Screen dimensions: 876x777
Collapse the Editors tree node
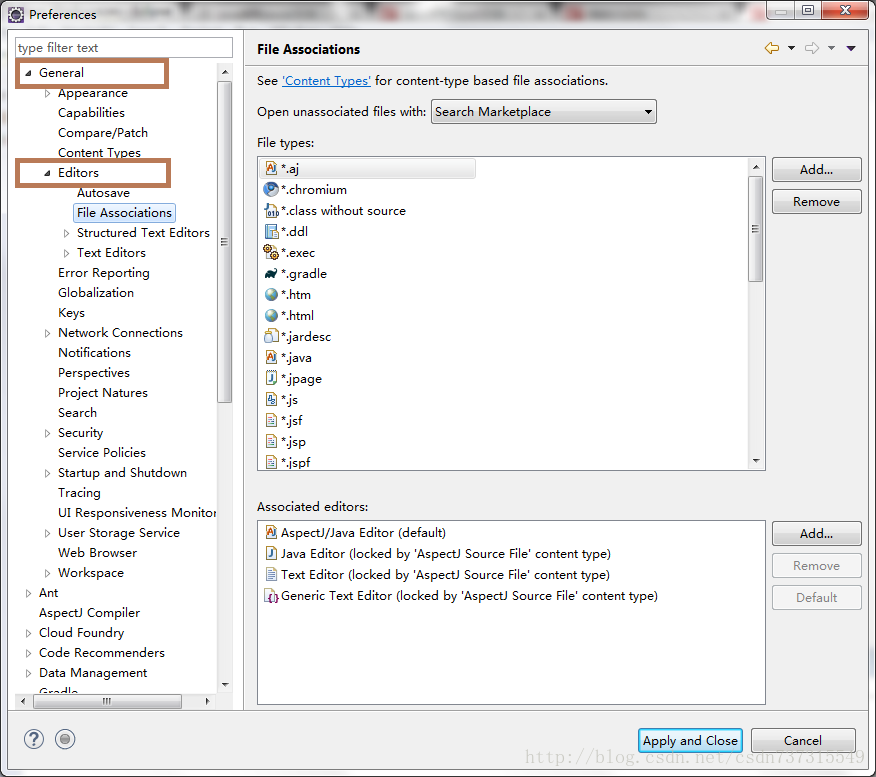tap(47, 173)
